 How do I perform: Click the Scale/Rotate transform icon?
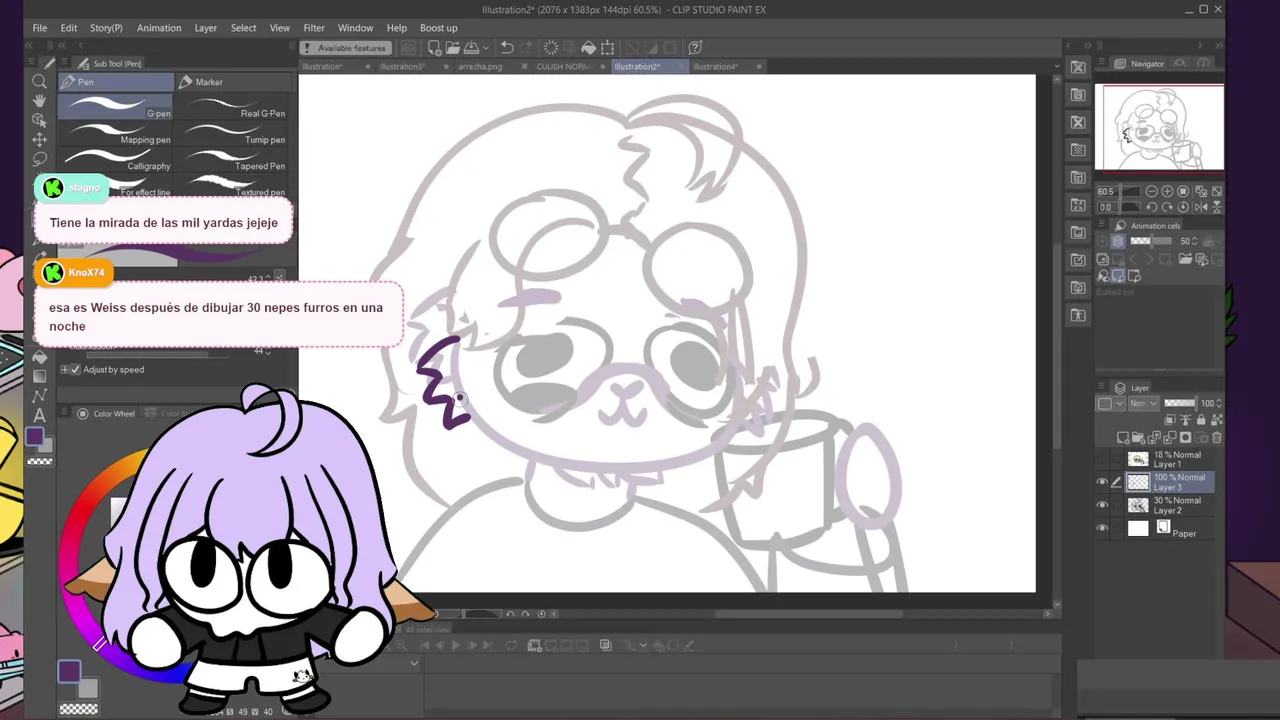point(607,48)
